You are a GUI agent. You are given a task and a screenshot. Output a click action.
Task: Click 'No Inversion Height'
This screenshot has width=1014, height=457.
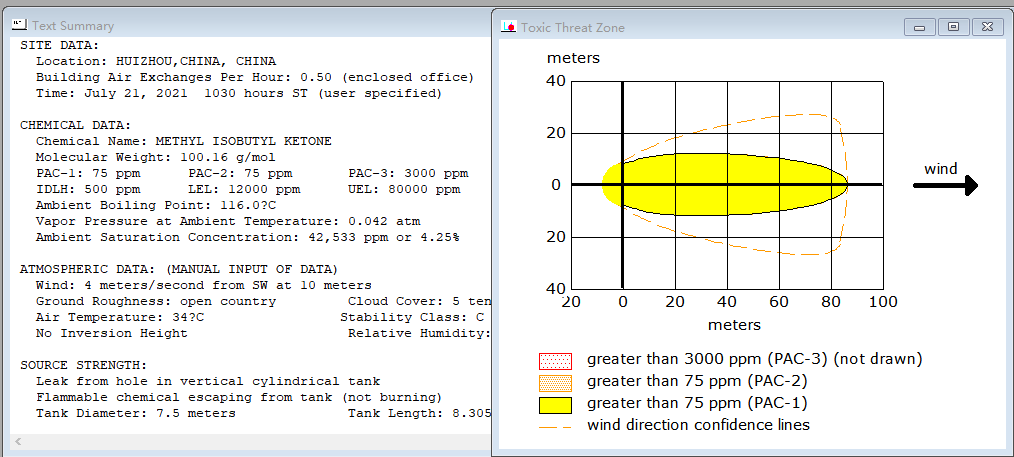(x=112, y=334)
